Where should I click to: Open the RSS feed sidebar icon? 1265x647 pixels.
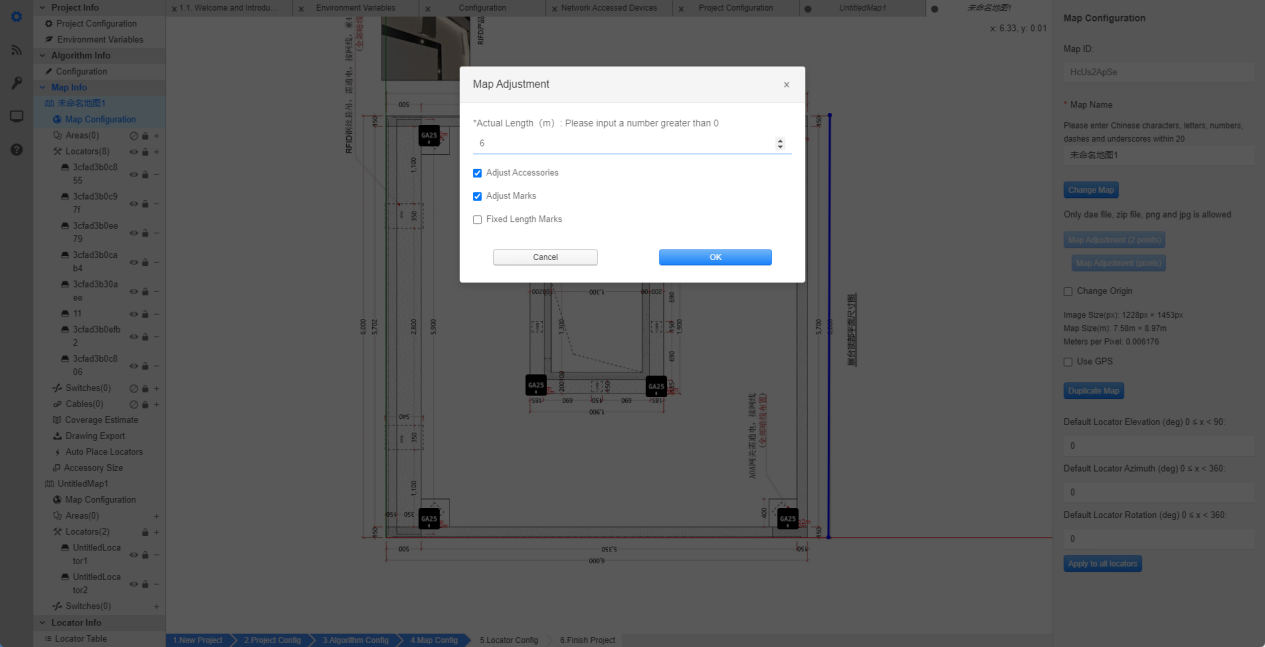pyautogui.click(x=16, y=50)
